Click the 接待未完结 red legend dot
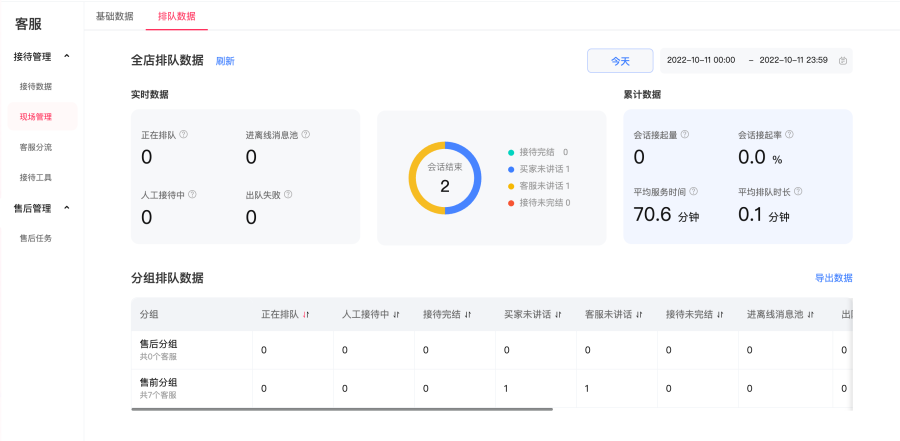Screen dimensions: 900x441 [x=511, y=203]
